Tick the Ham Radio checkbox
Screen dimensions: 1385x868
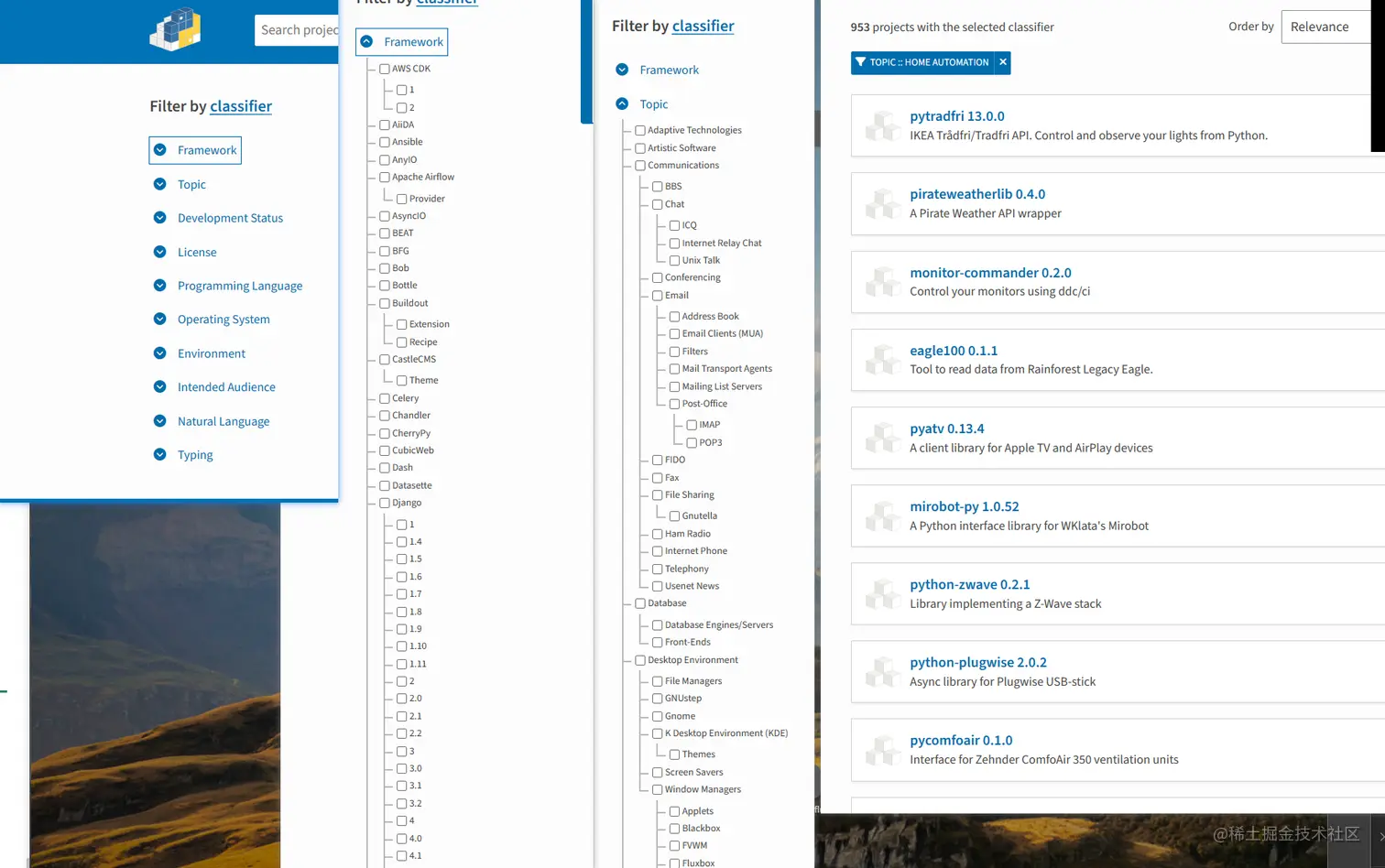(x=658, y=534)
